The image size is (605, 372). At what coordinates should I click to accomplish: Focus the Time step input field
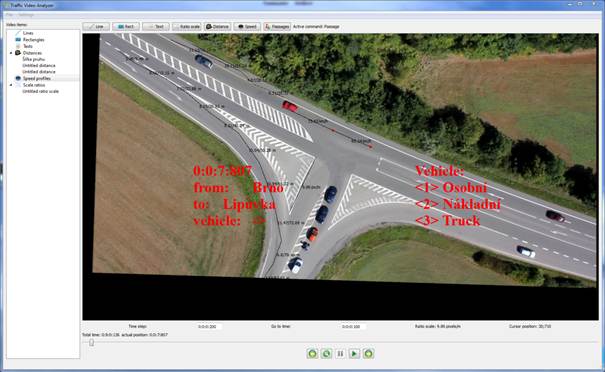coord(209,326)
